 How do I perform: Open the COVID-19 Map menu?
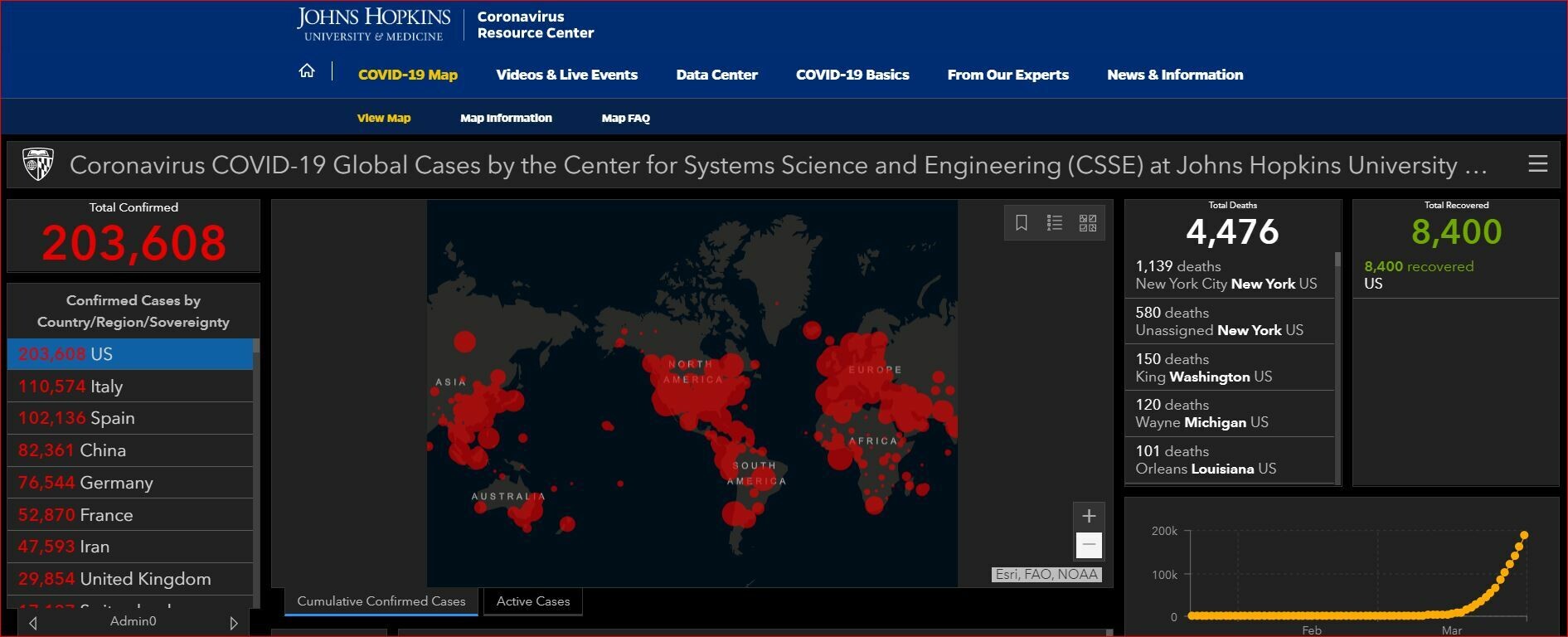408,75
